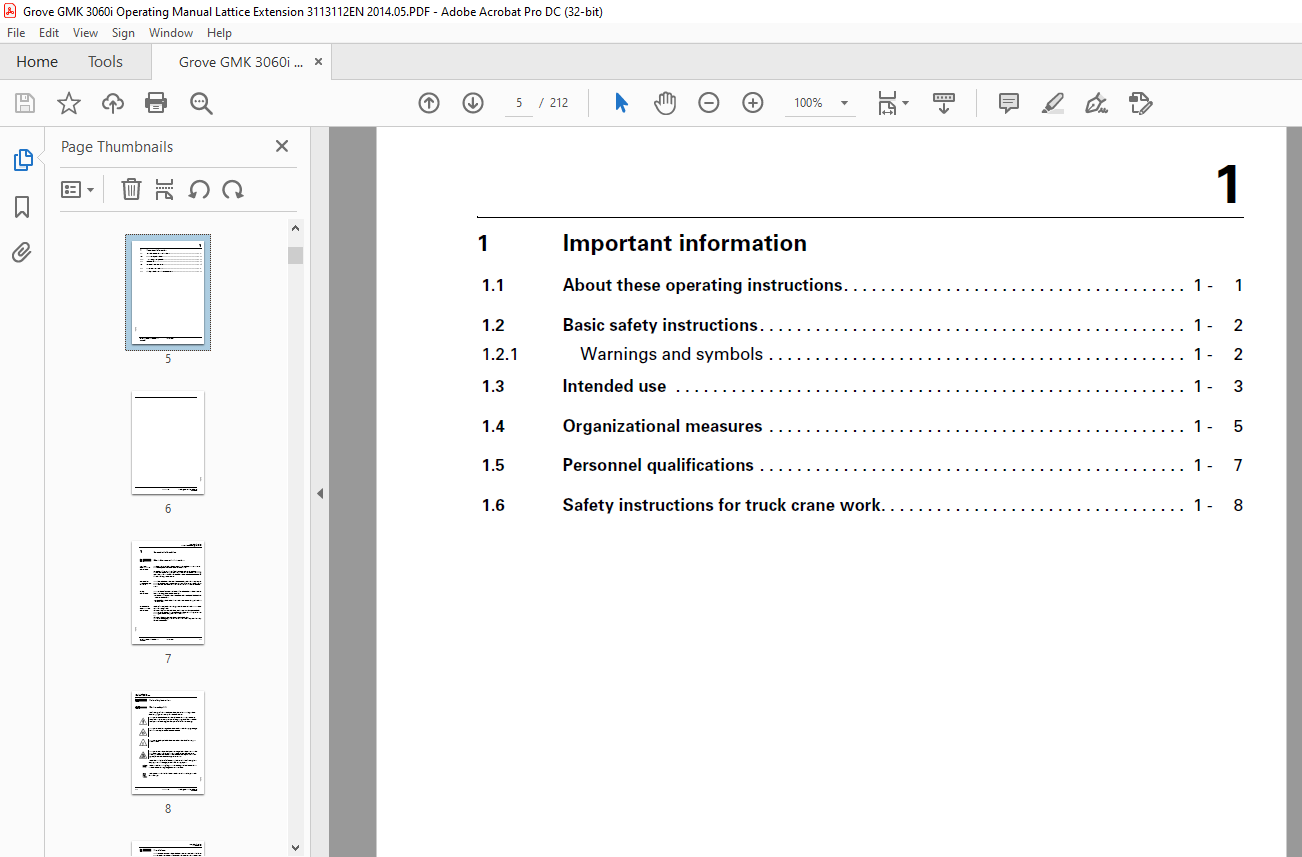Click the scrolling mode keyboard icon
Image resolution: width=1302 pixels, height=857 pixels.
point(944,103)
